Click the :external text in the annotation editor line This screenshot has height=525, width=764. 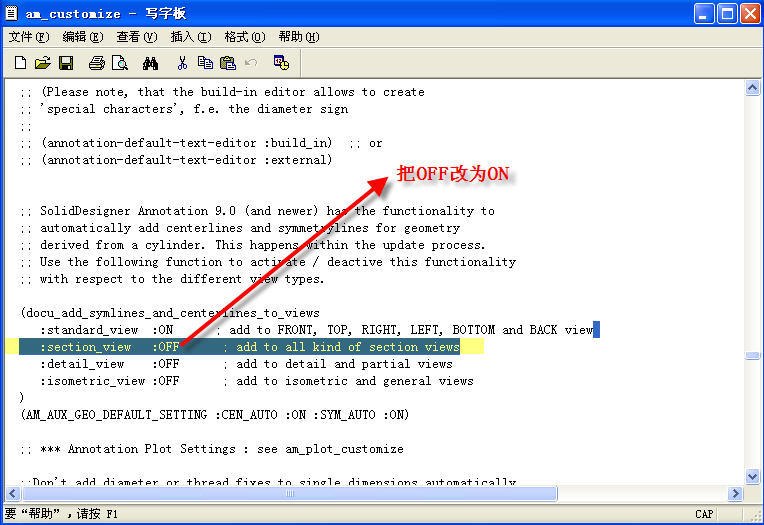click(x=295, y=160)
